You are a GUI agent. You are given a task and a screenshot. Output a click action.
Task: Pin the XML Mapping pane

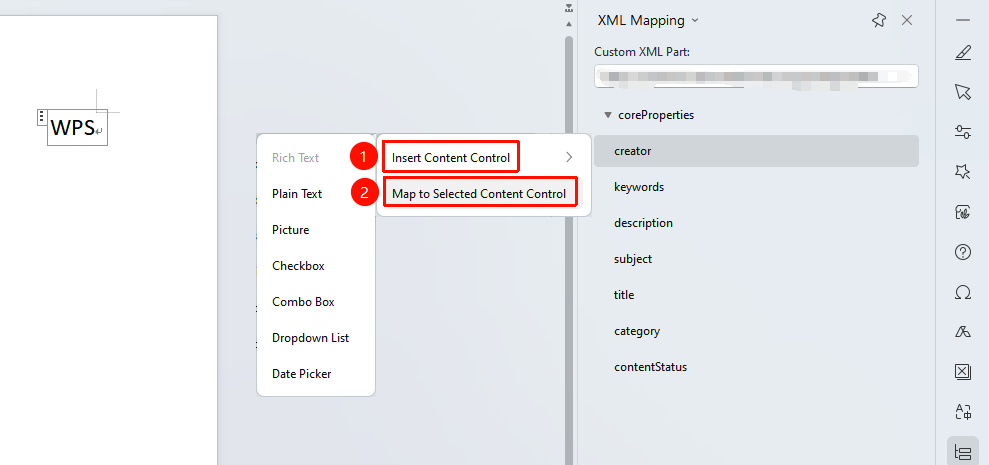pos(878,20)
